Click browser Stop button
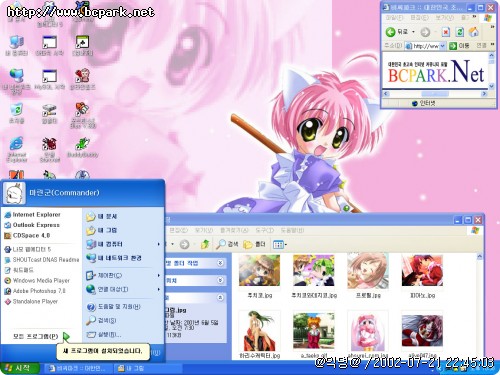 coord(446,32)
